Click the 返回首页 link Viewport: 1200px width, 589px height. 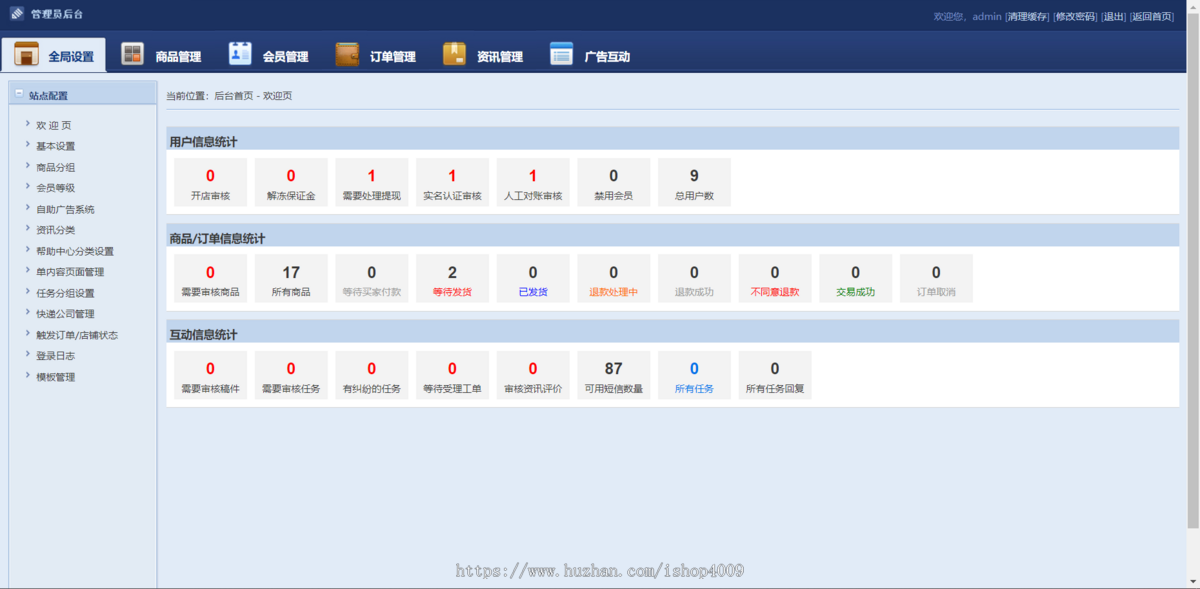pyautogui.click(x=1151, y=17)
